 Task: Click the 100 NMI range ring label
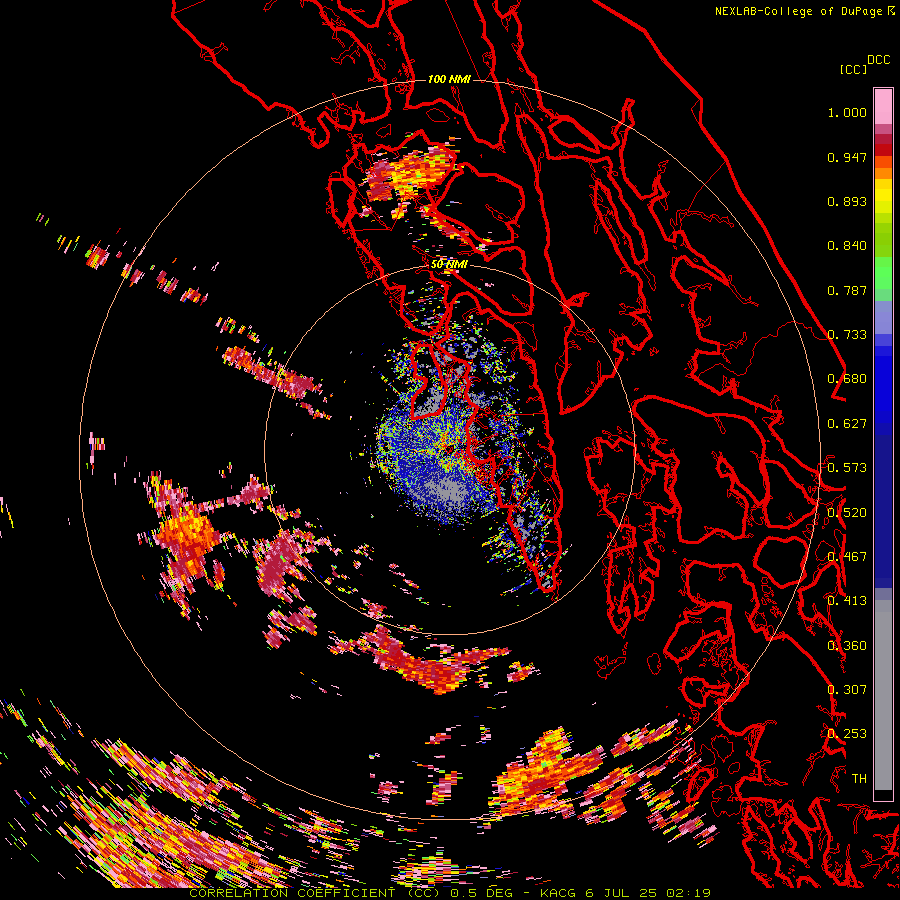pos(449,79)
